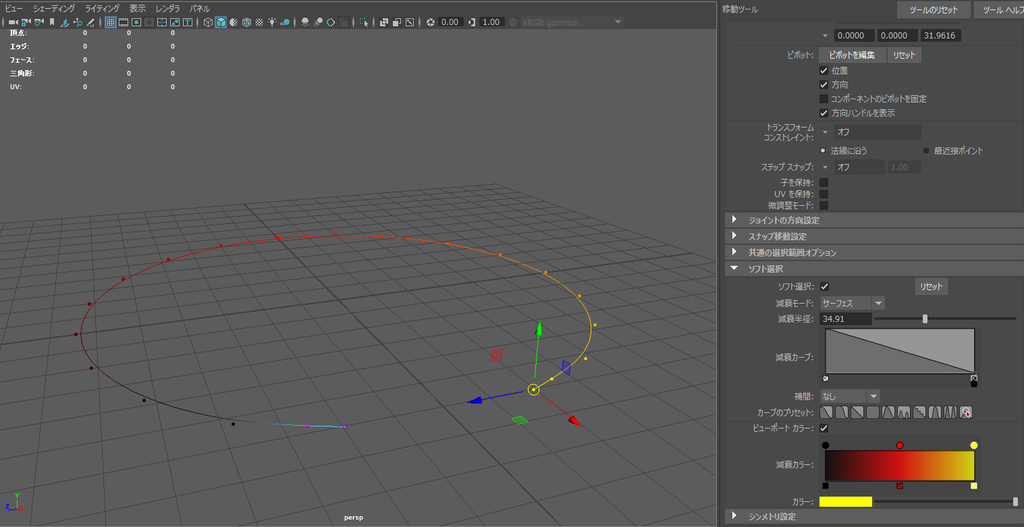The image size is (1024, 527).
Task: Select the stepped curve preset icon
Action: 919,413
